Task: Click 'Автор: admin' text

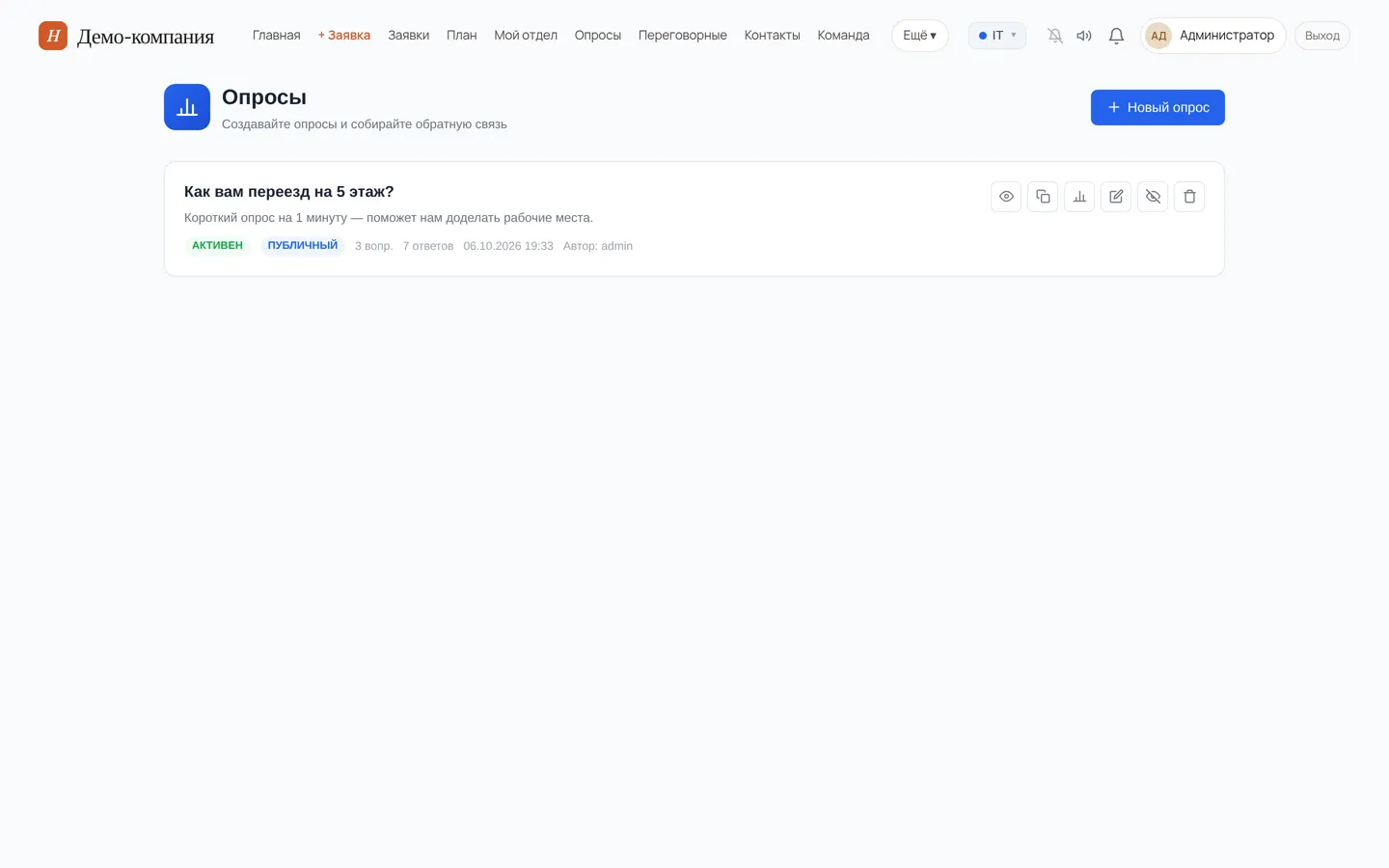Action: (x=598, y=246)
